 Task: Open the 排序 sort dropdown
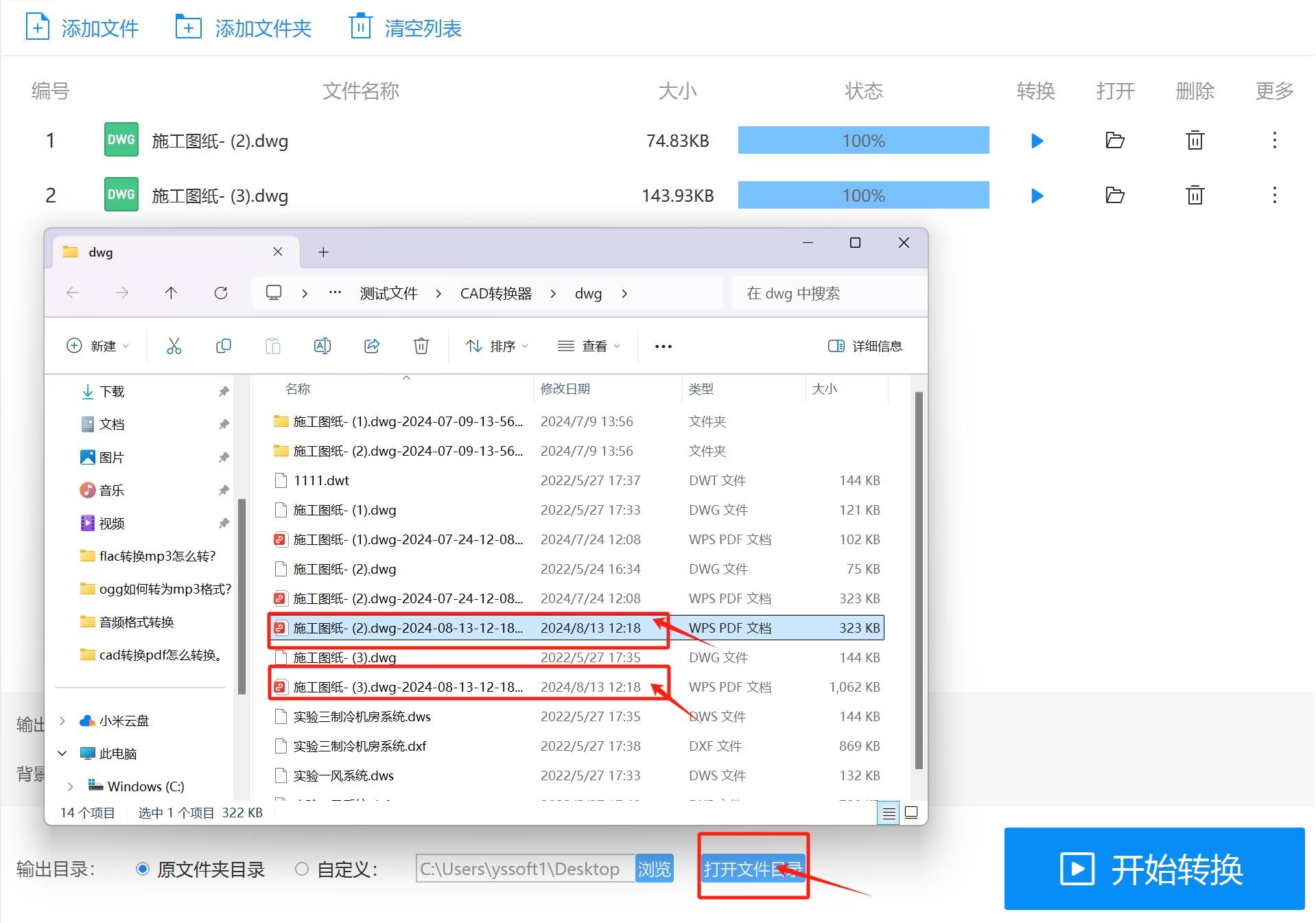click(497, 346)
